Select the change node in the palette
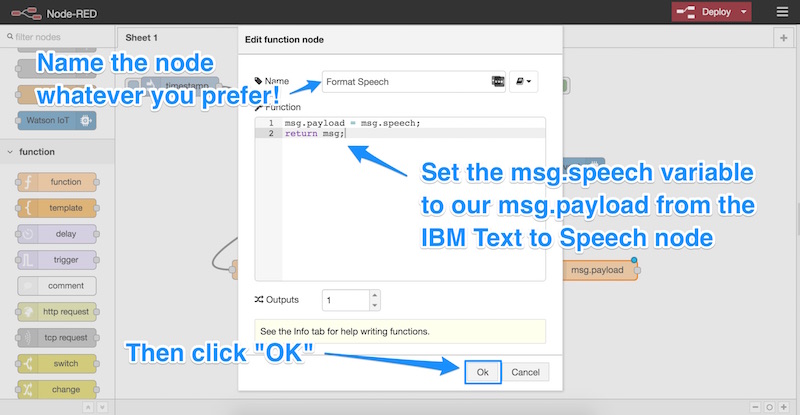 click(57, 389)
